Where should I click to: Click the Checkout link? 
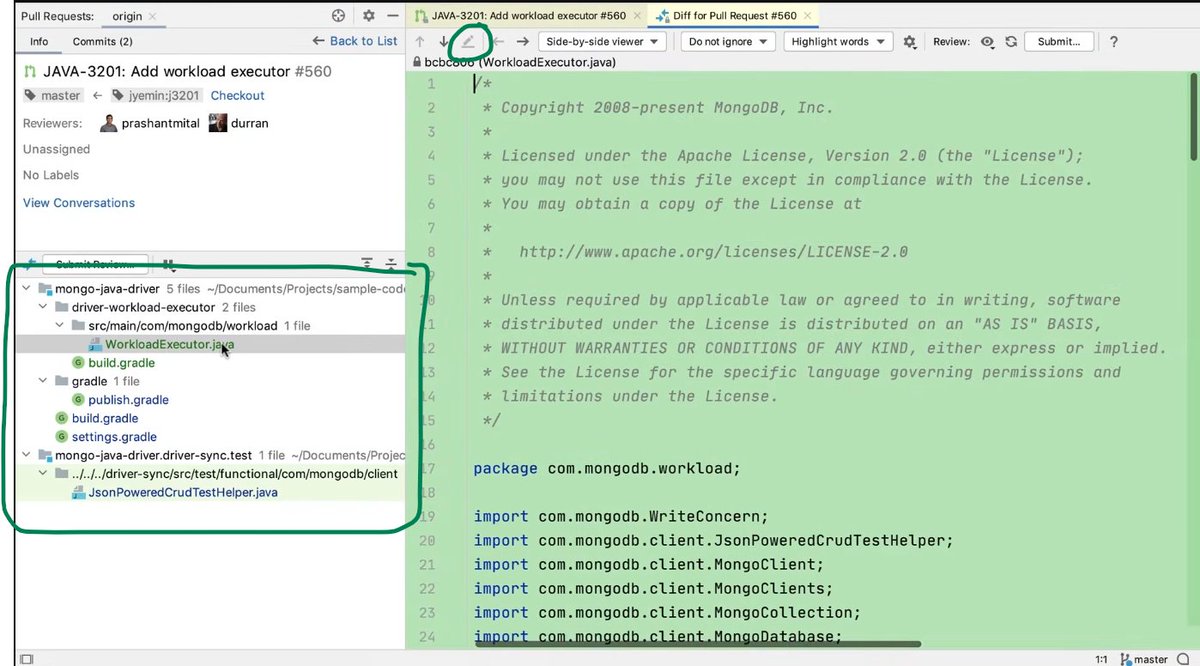(x=237, y=96)
